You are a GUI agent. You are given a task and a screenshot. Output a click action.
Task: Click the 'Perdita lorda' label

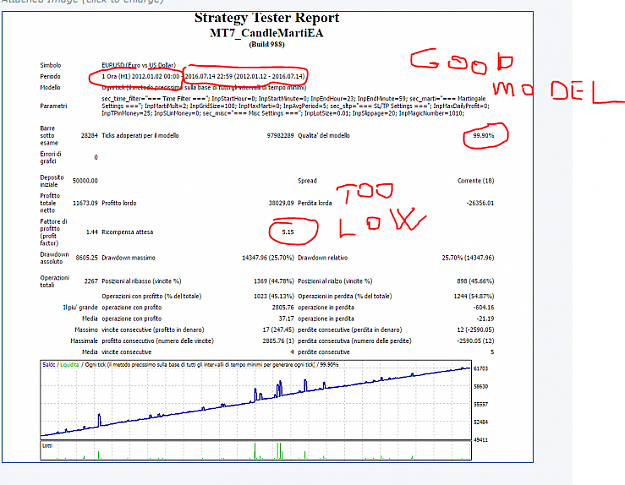tap(314, 203)
